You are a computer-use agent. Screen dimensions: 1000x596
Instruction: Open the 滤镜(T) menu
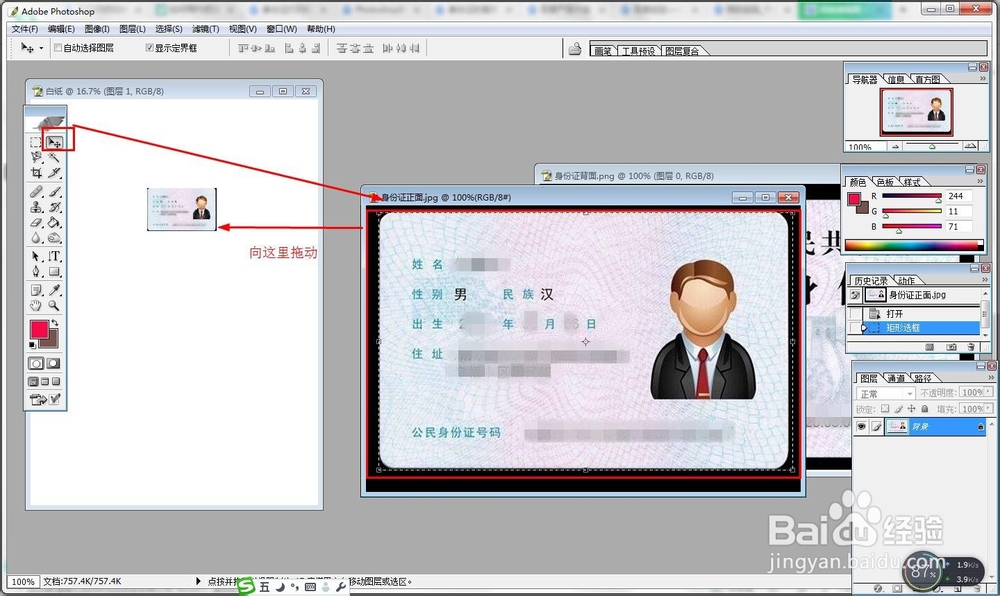coord(205,29)
